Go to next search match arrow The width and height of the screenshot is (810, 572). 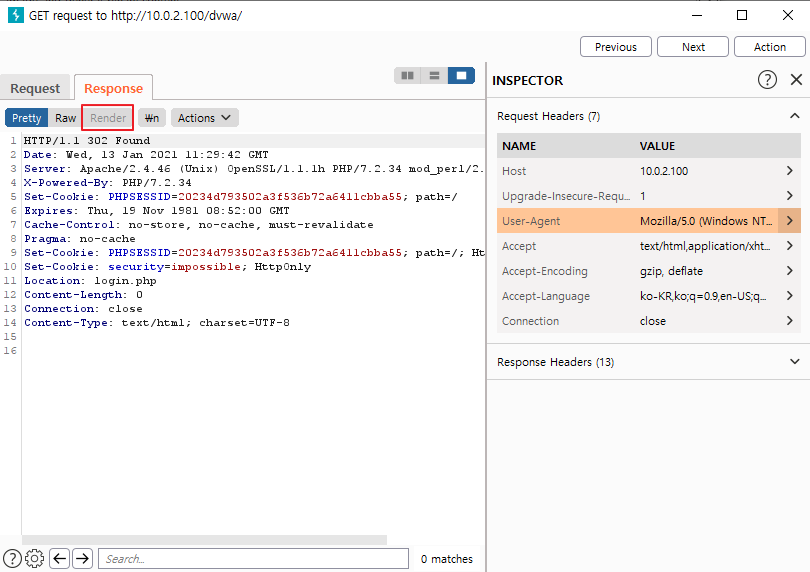[x=82, y=559]
